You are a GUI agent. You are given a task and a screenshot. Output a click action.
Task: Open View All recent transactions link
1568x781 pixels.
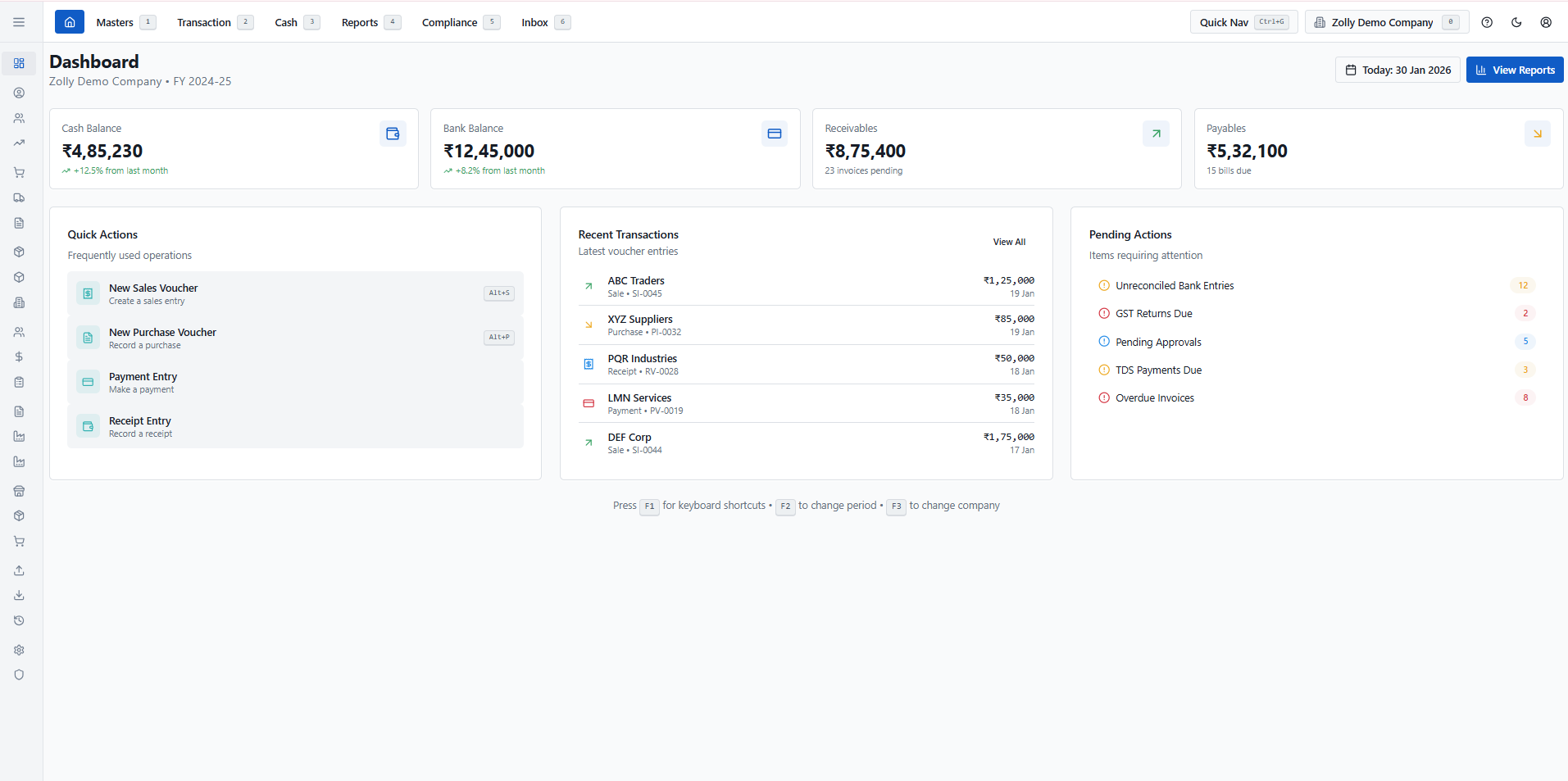coord(1008,241)
